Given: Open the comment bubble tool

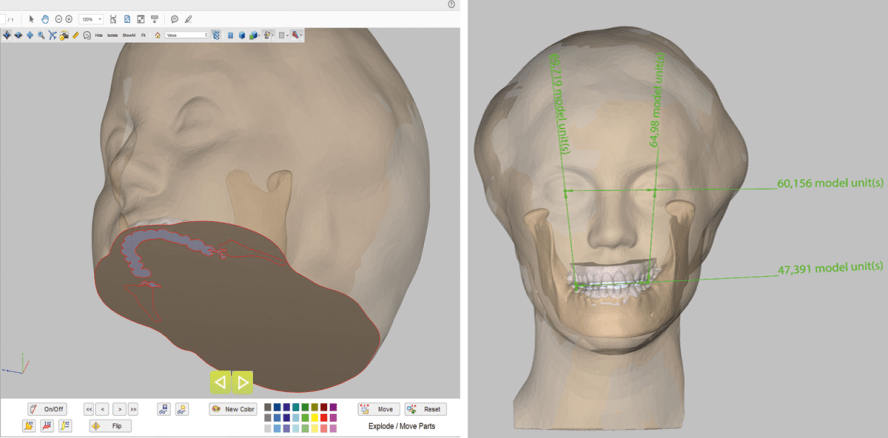Looking at the screenshot, I should (x=174, y=19).
